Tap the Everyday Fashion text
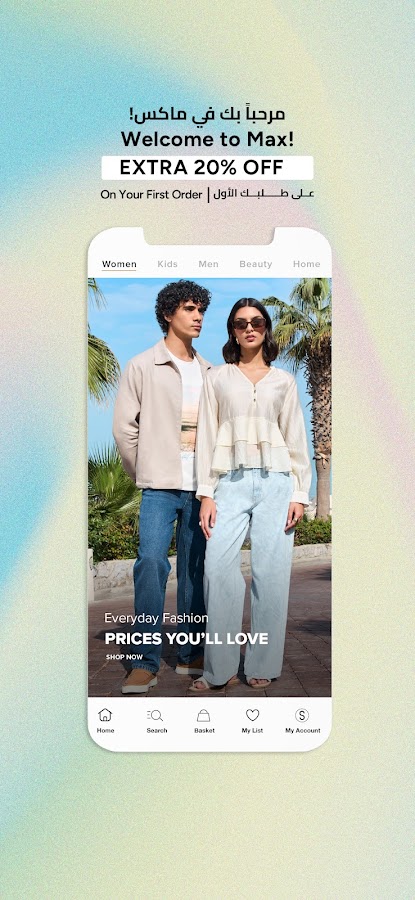This screenshot has width=415, height=900. [156, 618]
